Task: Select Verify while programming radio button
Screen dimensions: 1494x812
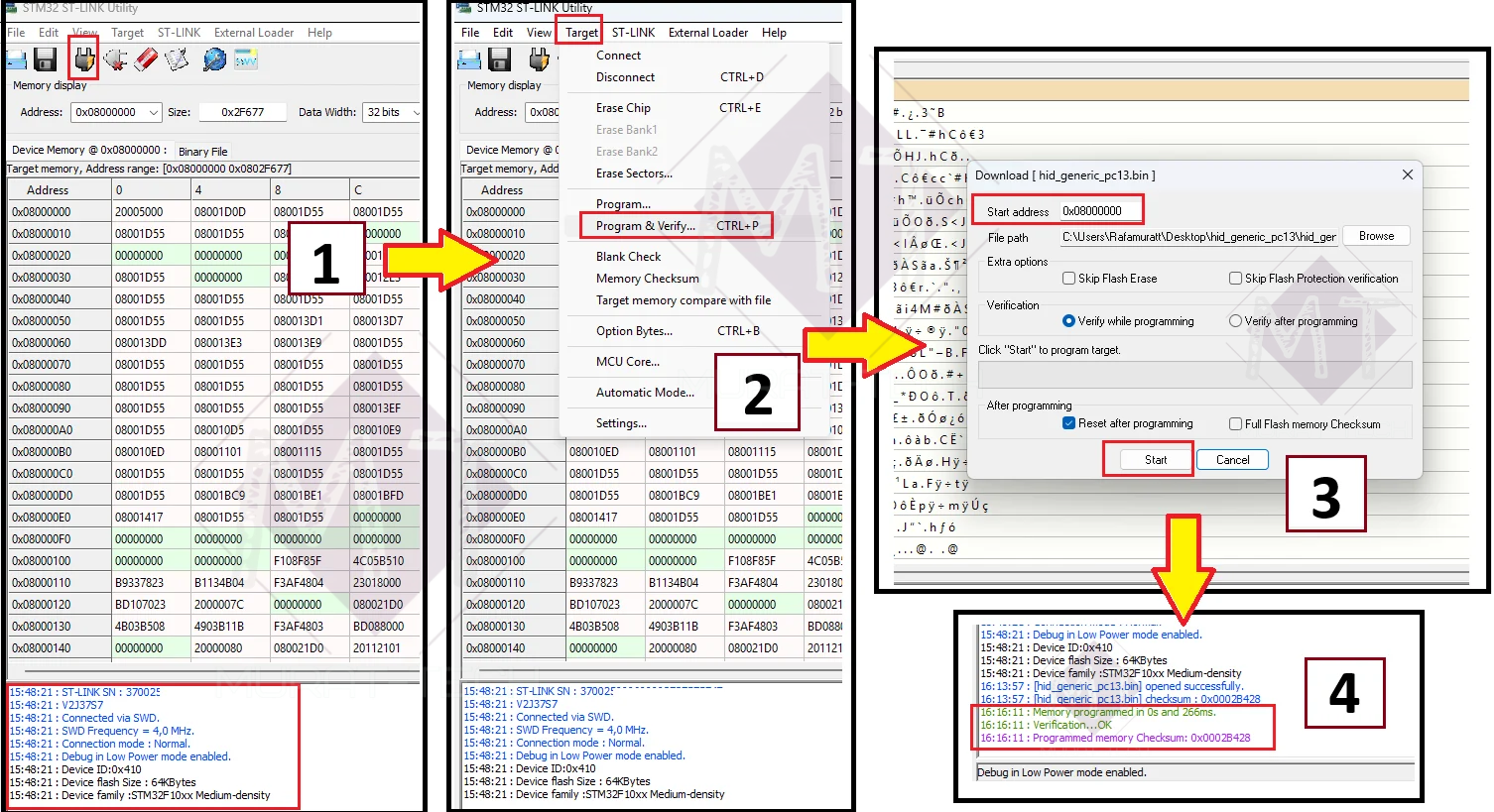Action: [x=1068, y=321]
